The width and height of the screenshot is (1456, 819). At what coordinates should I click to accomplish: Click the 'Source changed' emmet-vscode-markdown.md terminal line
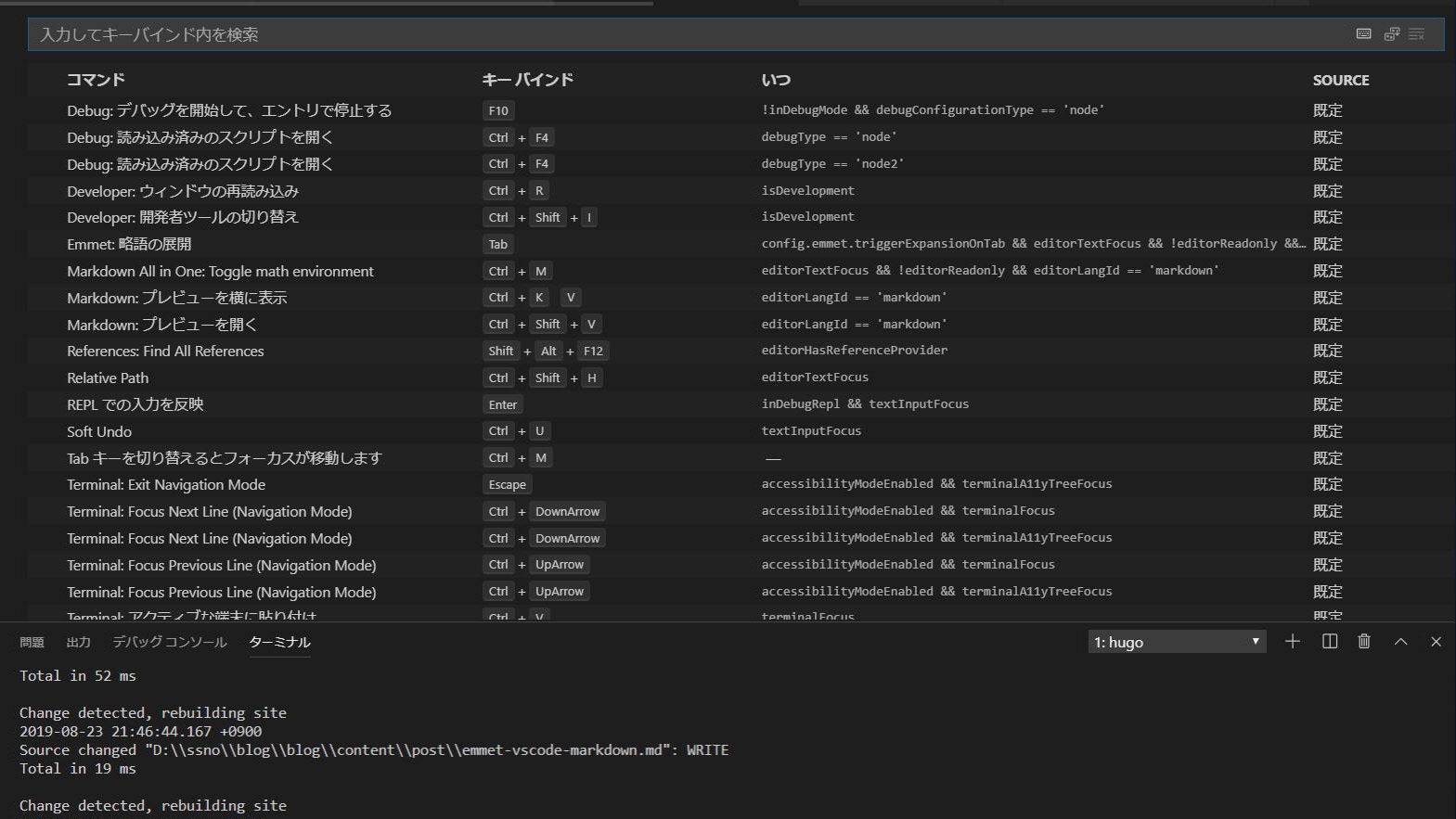374,749
